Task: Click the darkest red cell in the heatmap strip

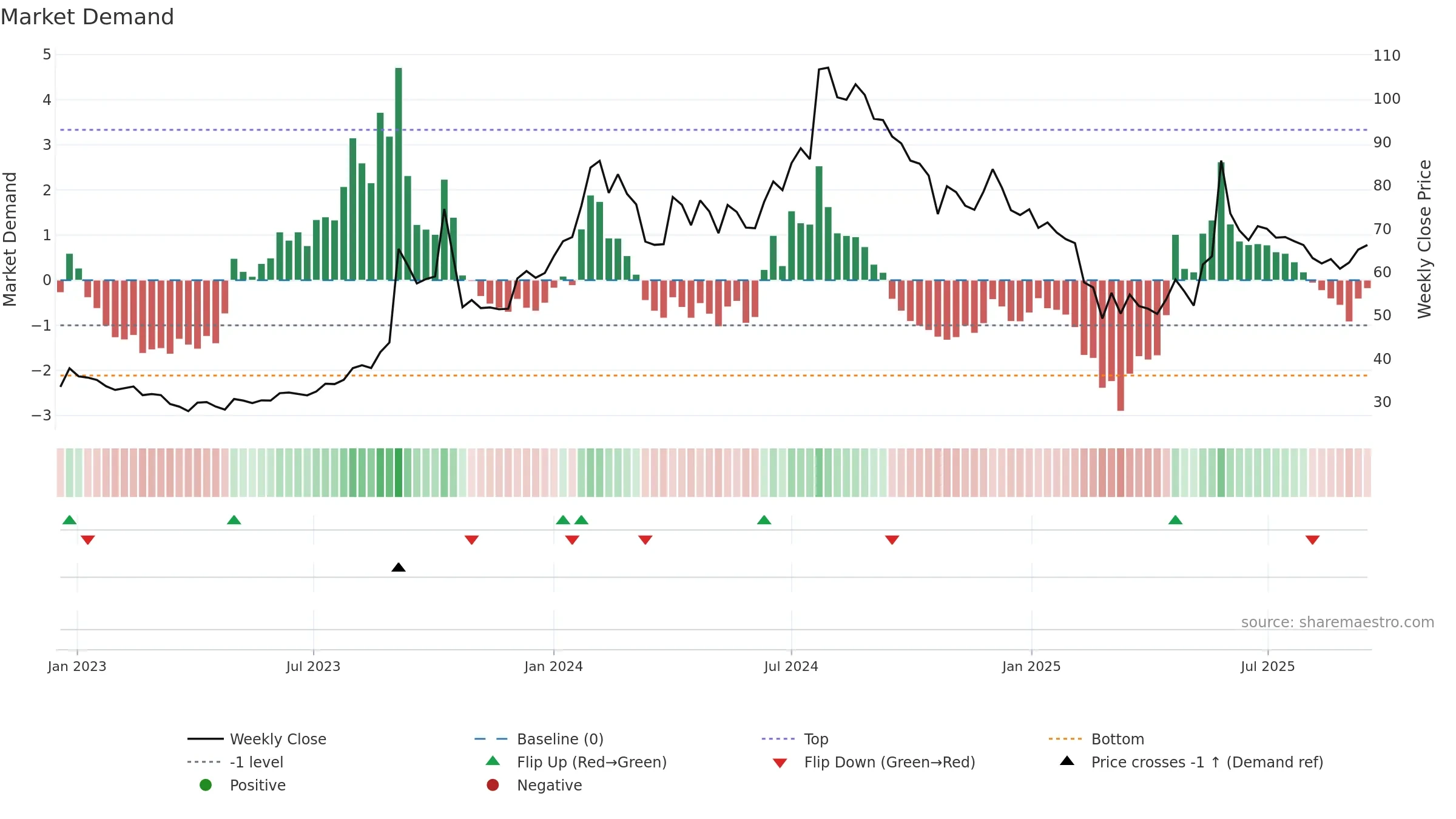Action: pyautogui.click(x=1121, y=473)
